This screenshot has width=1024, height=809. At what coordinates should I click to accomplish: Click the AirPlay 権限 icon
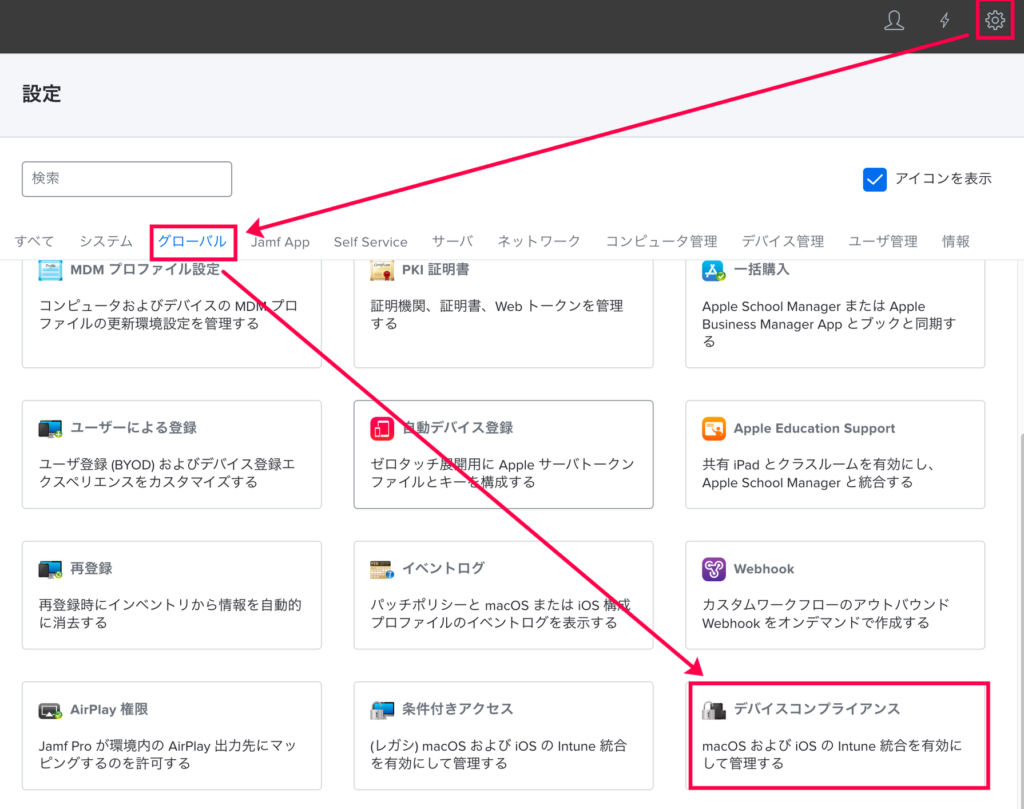tap(50, 710)
